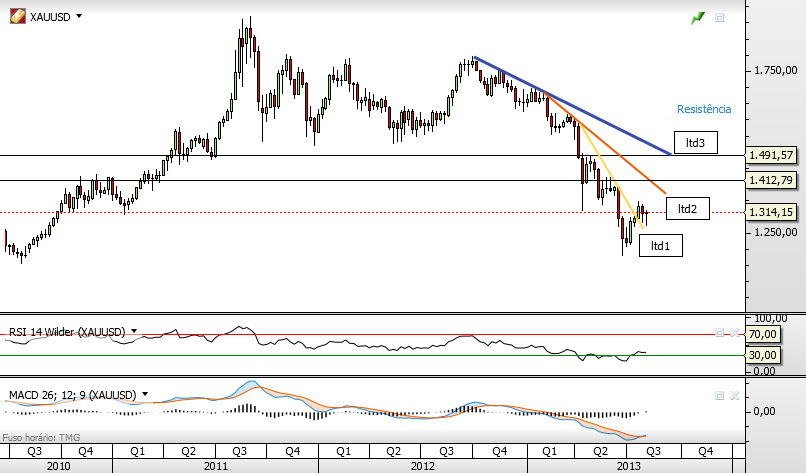This screenshot has width=806, height=473.
Task: Click the 1.314,15 current price tag
Action: click(x=772, y=212)
